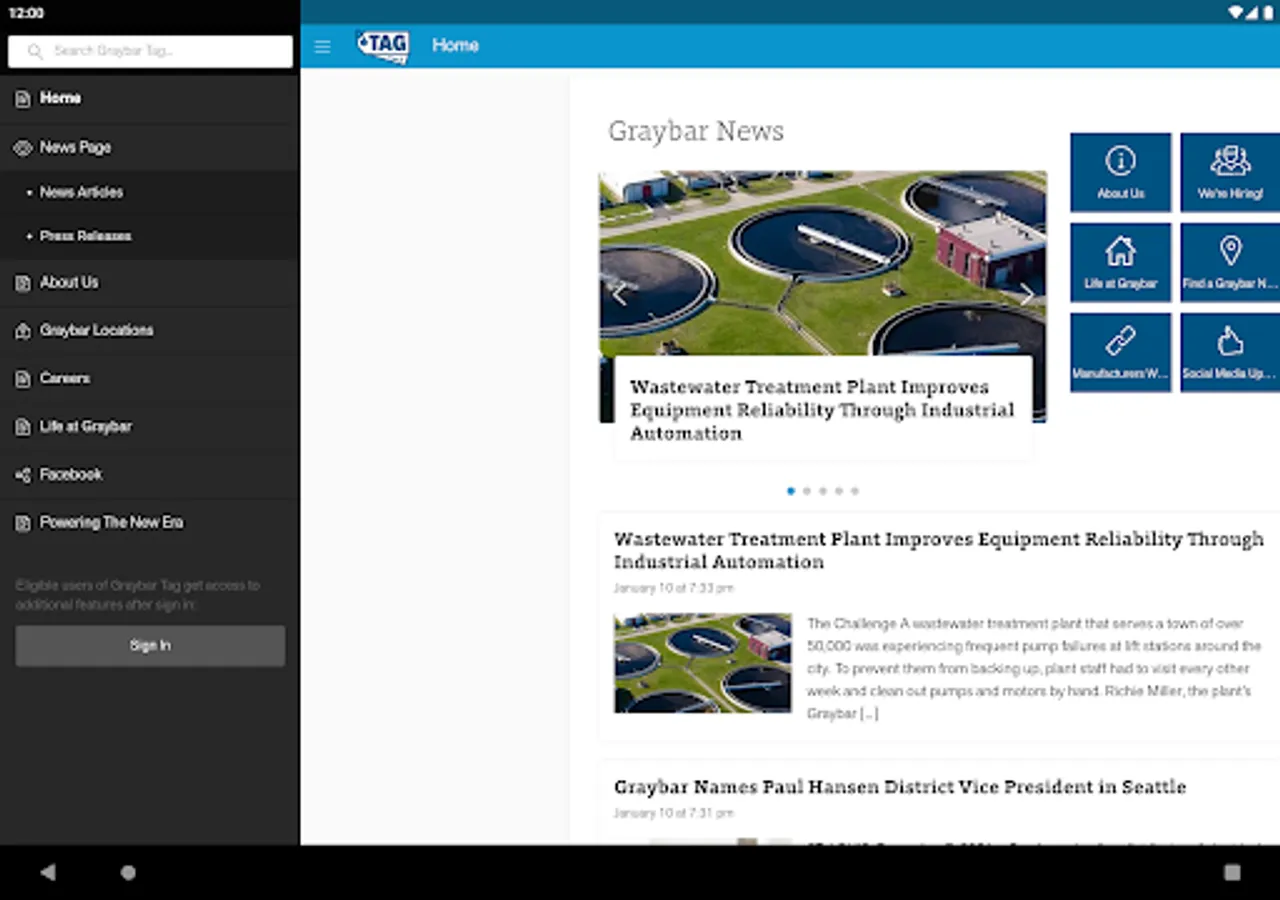Select the third carousel page dot
1280x900 pixels.
(x=823, y=491)
